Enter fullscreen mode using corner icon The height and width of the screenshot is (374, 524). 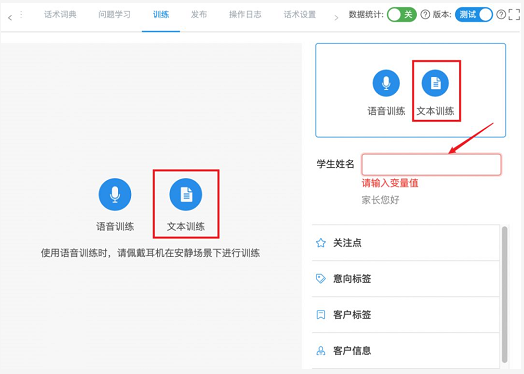[x=514, y=14]
